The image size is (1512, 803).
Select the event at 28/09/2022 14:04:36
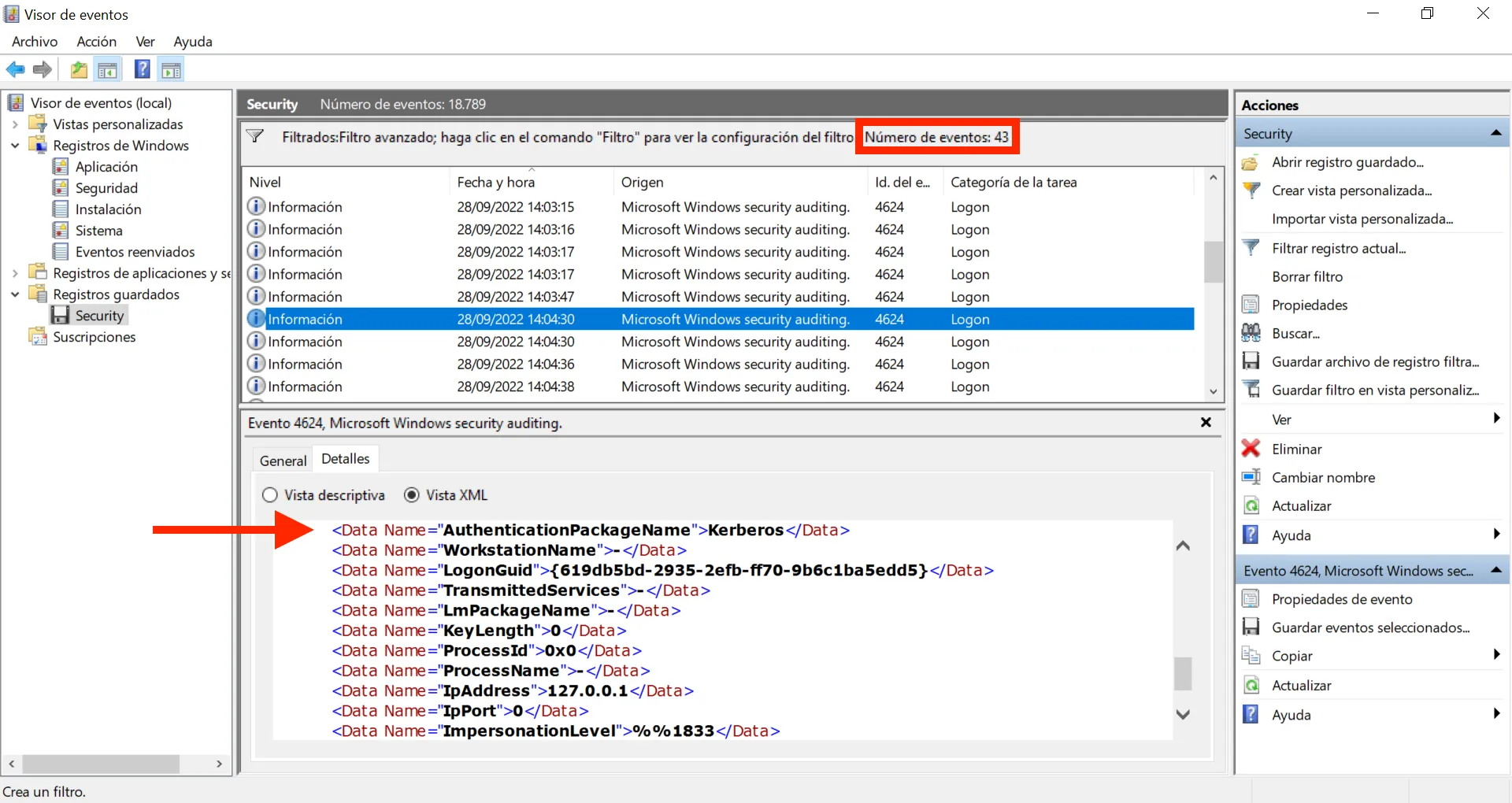[x=720, y=364]
